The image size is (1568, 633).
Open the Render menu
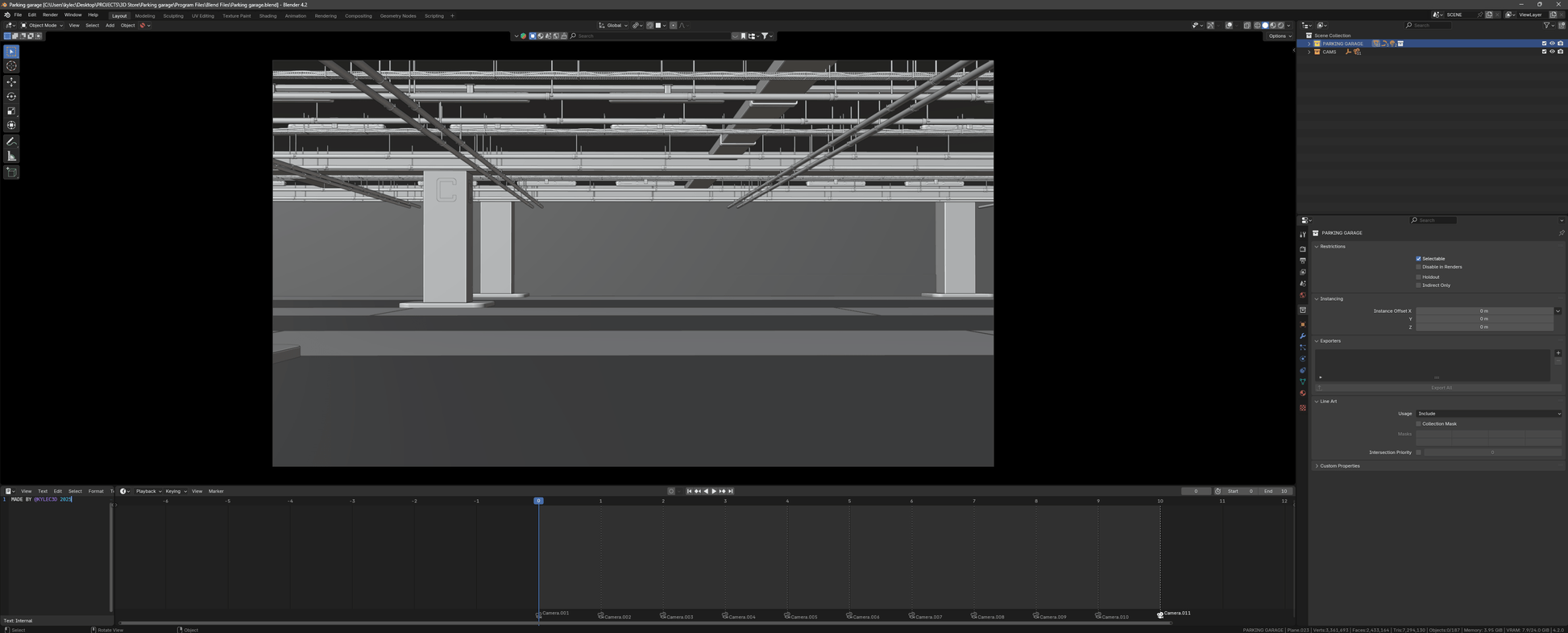50,15
